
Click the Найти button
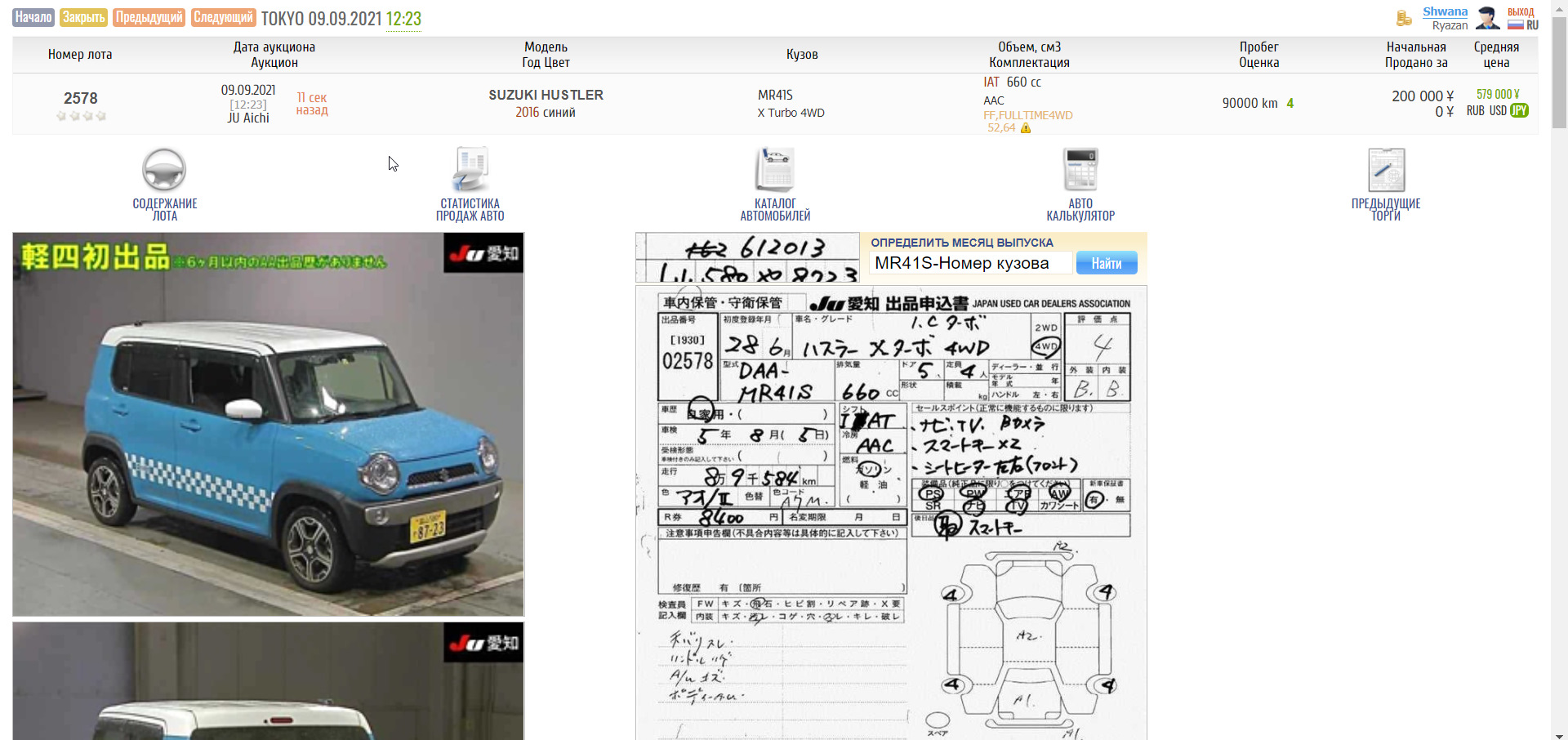click(x=1107, y=263)
